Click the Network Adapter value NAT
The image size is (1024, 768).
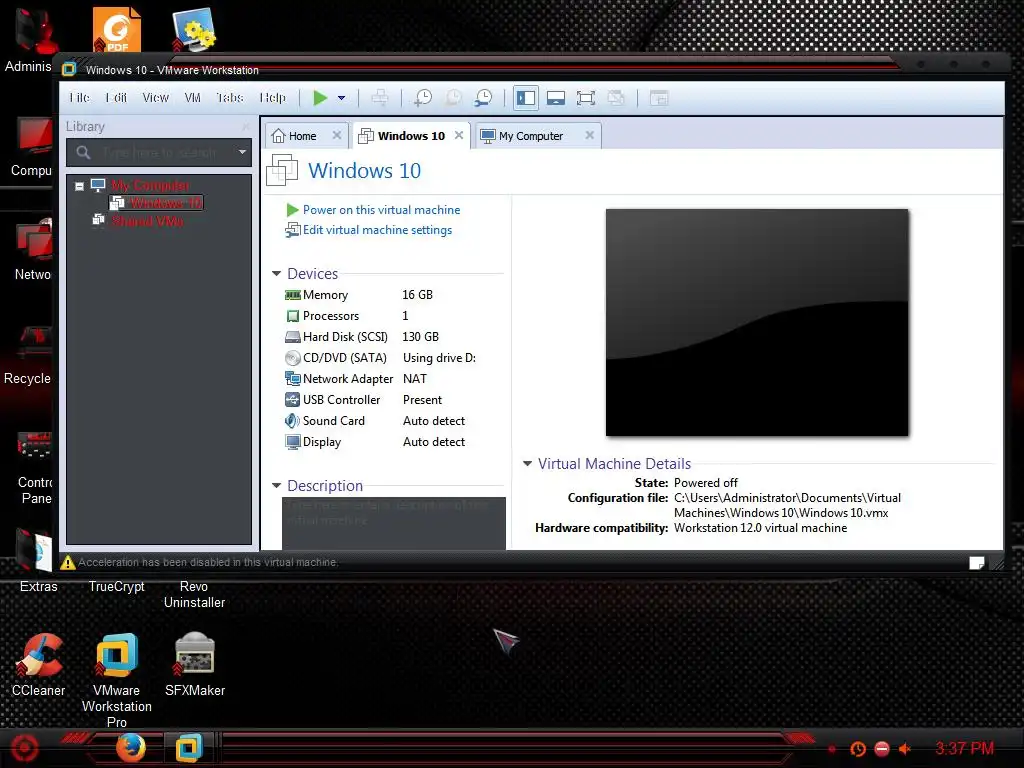[415, 379]
